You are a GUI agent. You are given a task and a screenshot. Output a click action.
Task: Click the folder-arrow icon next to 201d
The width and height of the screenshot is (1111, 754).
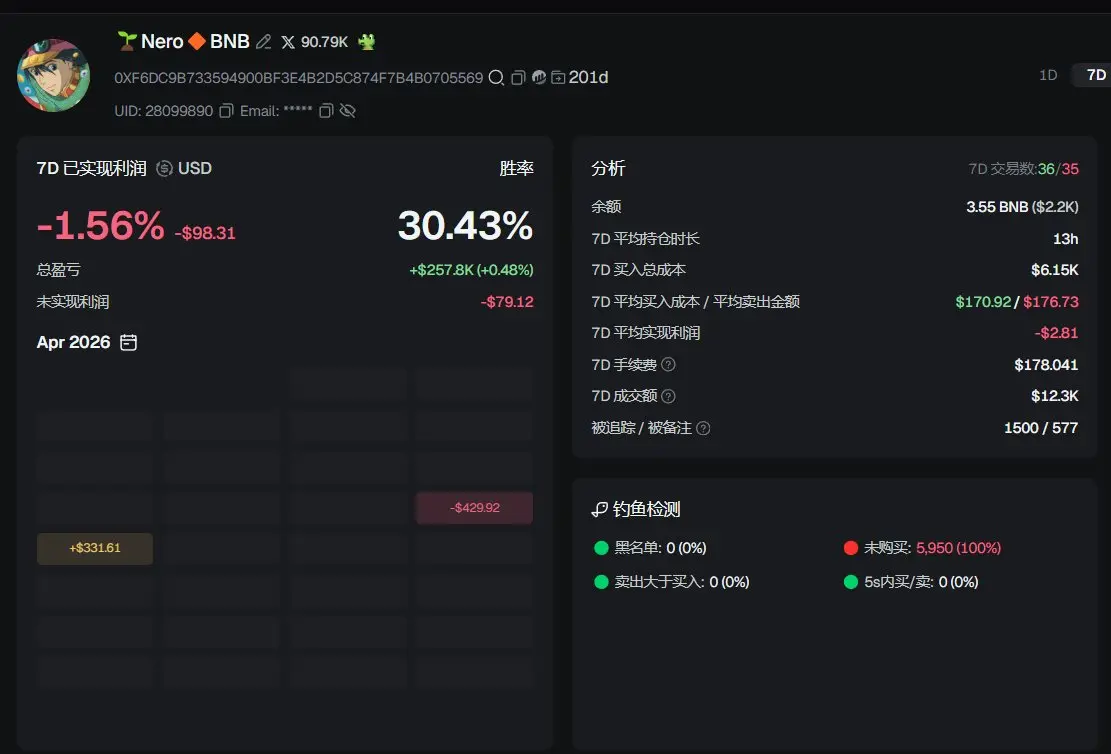click(558, 77)
